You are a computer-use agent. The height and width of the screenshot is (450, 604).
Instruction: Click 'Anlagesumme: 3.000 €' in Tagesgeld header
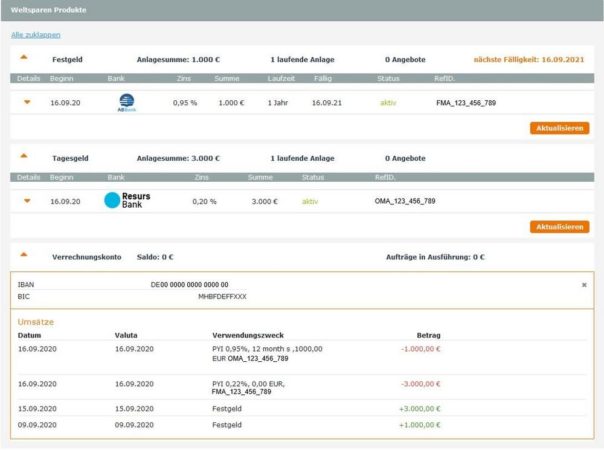coord(178,158)
